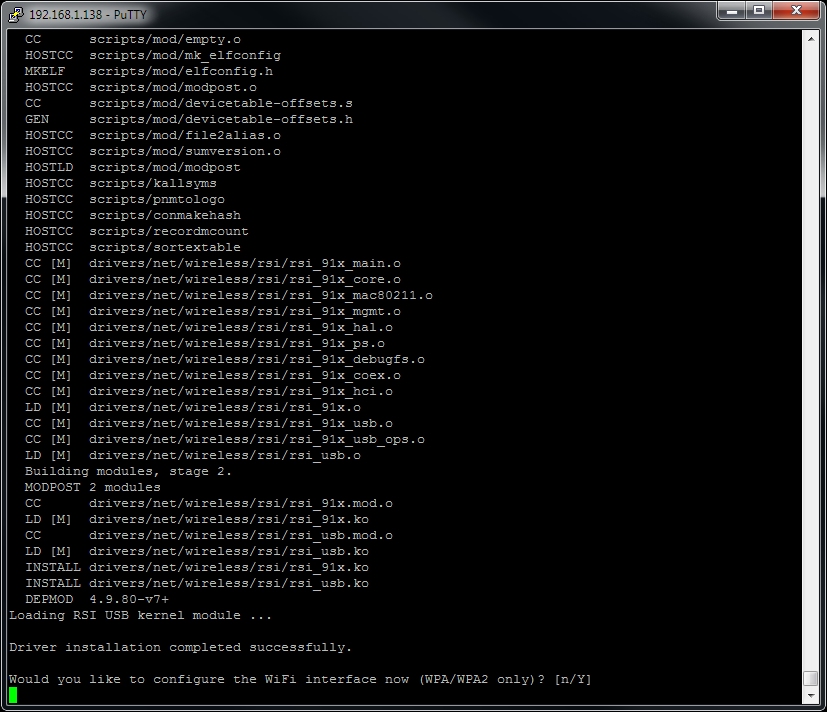The height and width of the screenshot is (712, 827).
Task: Click the LD line ending 'rsi_91x.o'
Action: 193,407
